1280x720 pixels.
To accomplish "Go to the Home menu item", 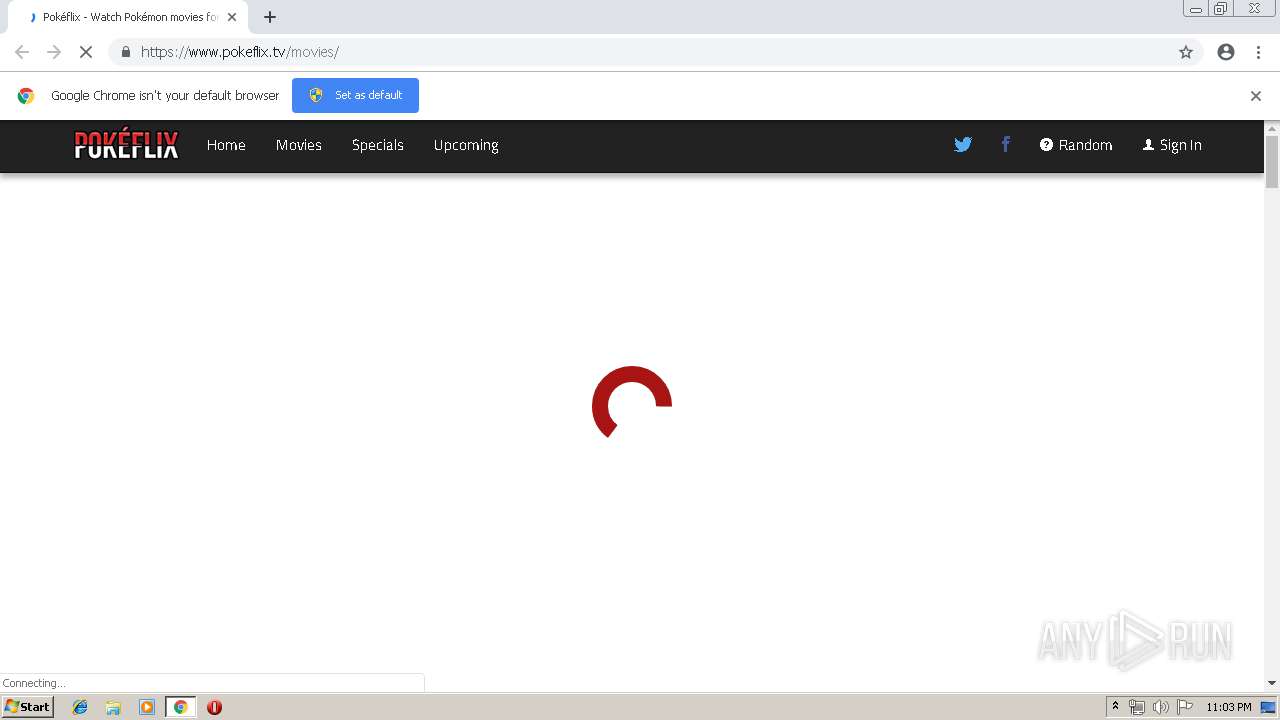I will pos(226,145).
